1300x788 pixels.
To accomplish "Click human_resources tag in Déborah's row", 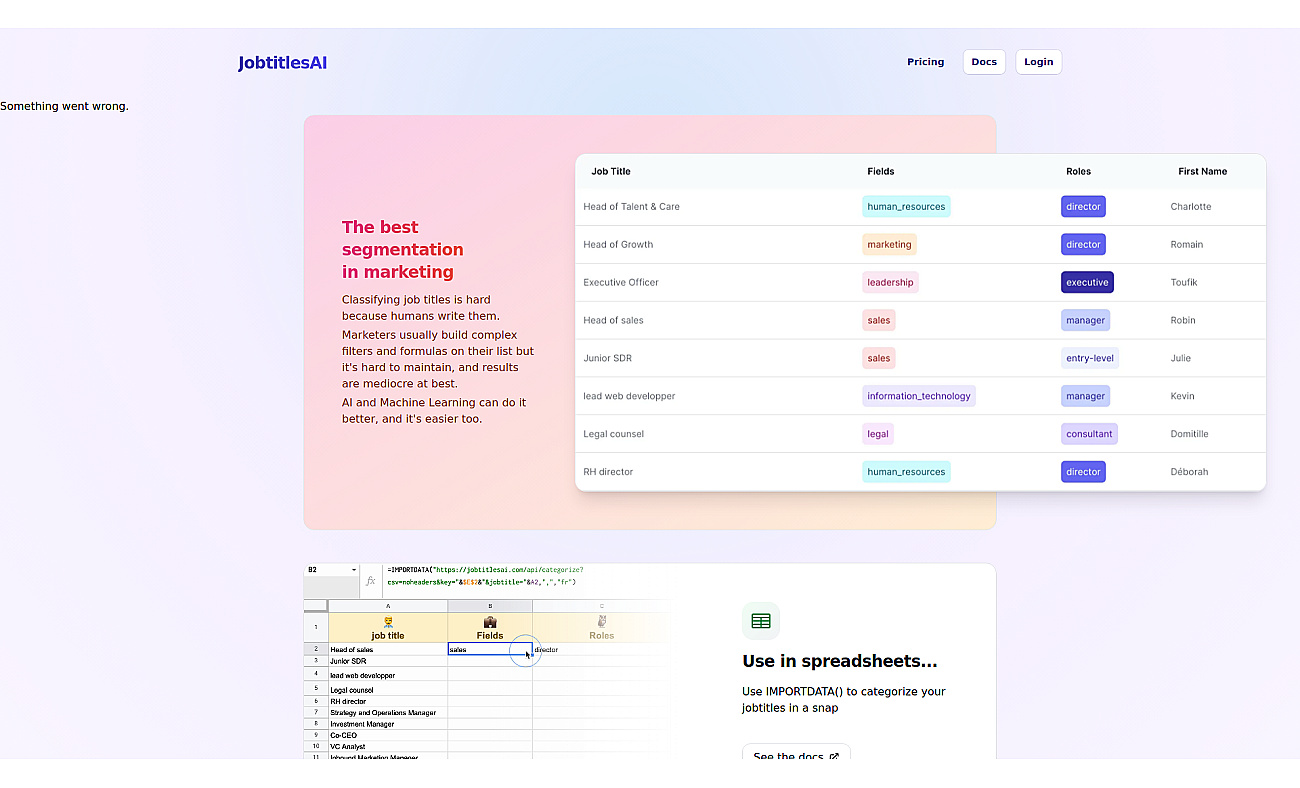I will (906, 472).
